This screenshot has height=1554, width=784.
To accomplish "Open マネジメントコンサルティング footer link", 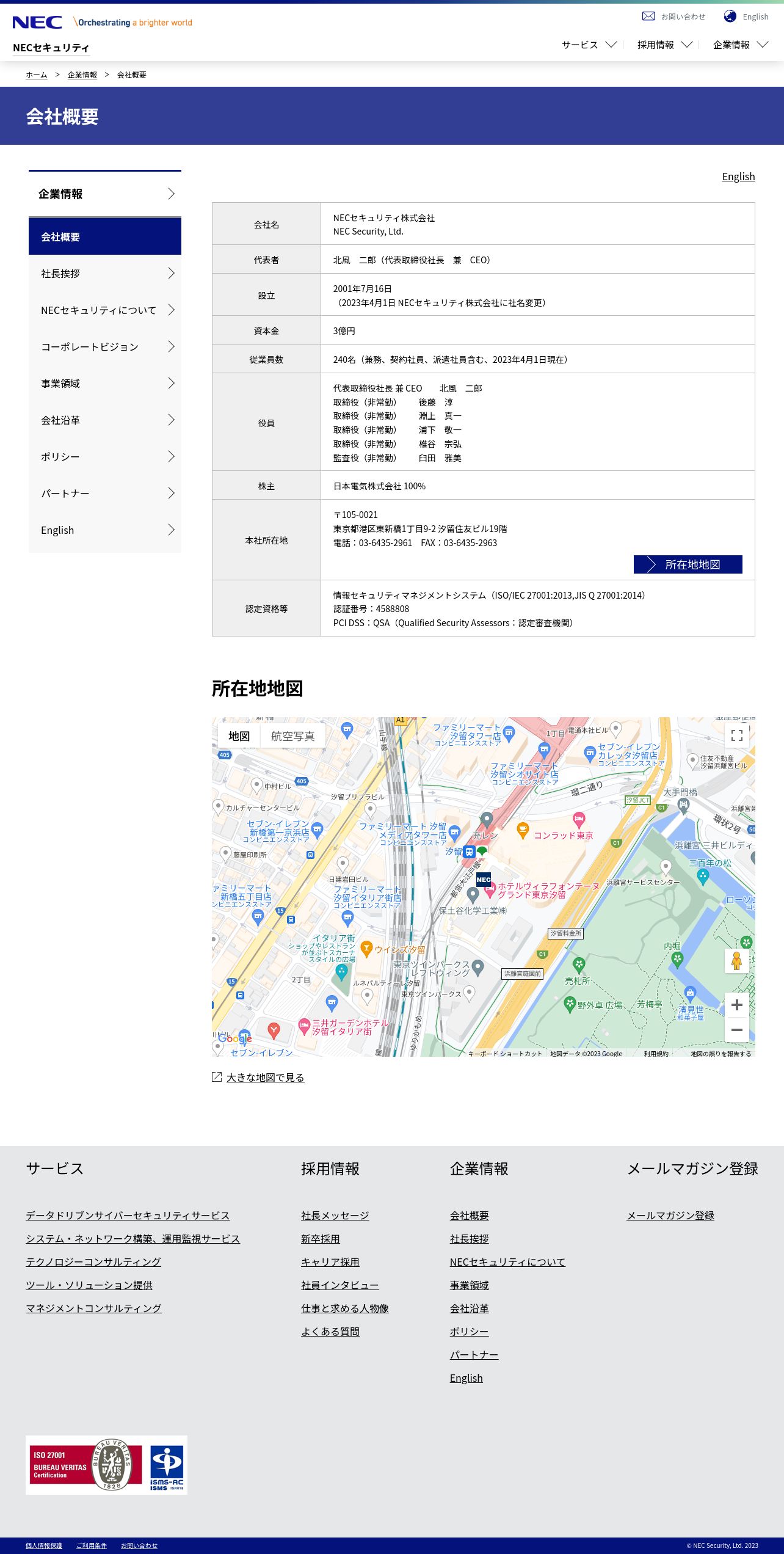I will coord(93,1308).
